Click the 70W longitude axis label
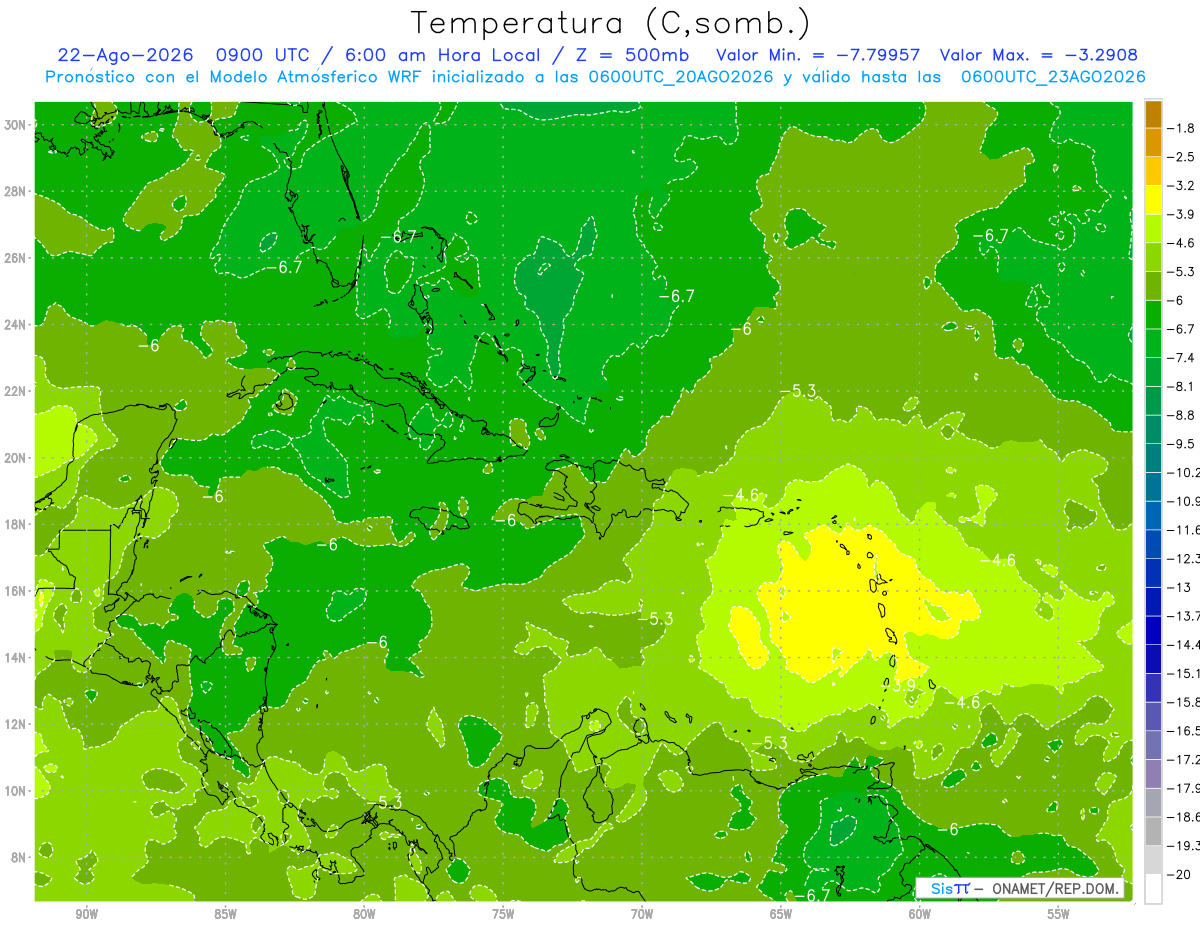Image resolution: width=1200 pixels, height=927 pixels. pos(642,914)
